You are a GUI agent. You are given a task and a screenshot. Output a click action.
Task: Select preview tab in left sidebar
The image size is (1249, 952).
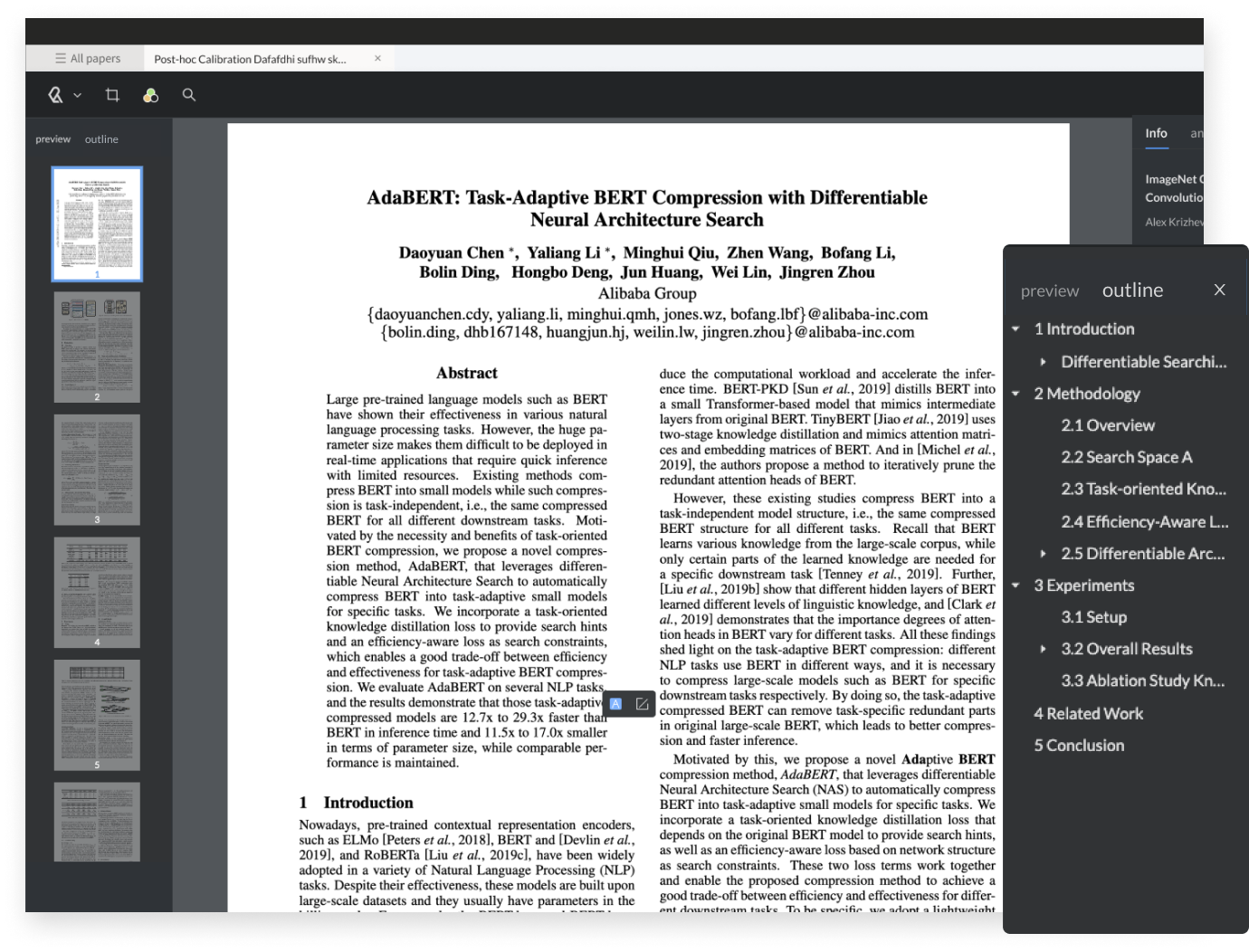point(53,139)
